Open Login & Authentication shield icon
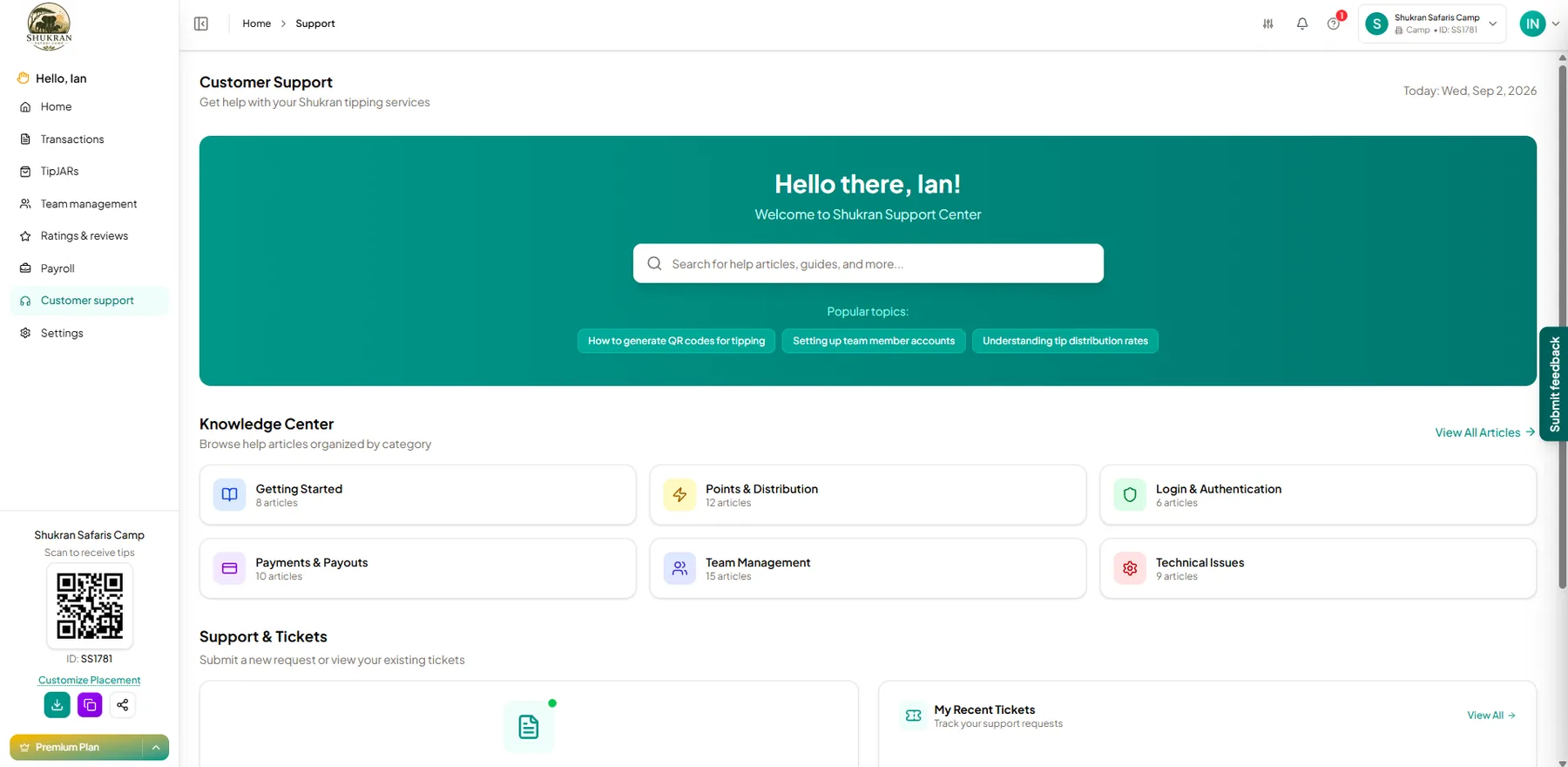This screenshot has width=1568, height=767. coord(1130,494)
